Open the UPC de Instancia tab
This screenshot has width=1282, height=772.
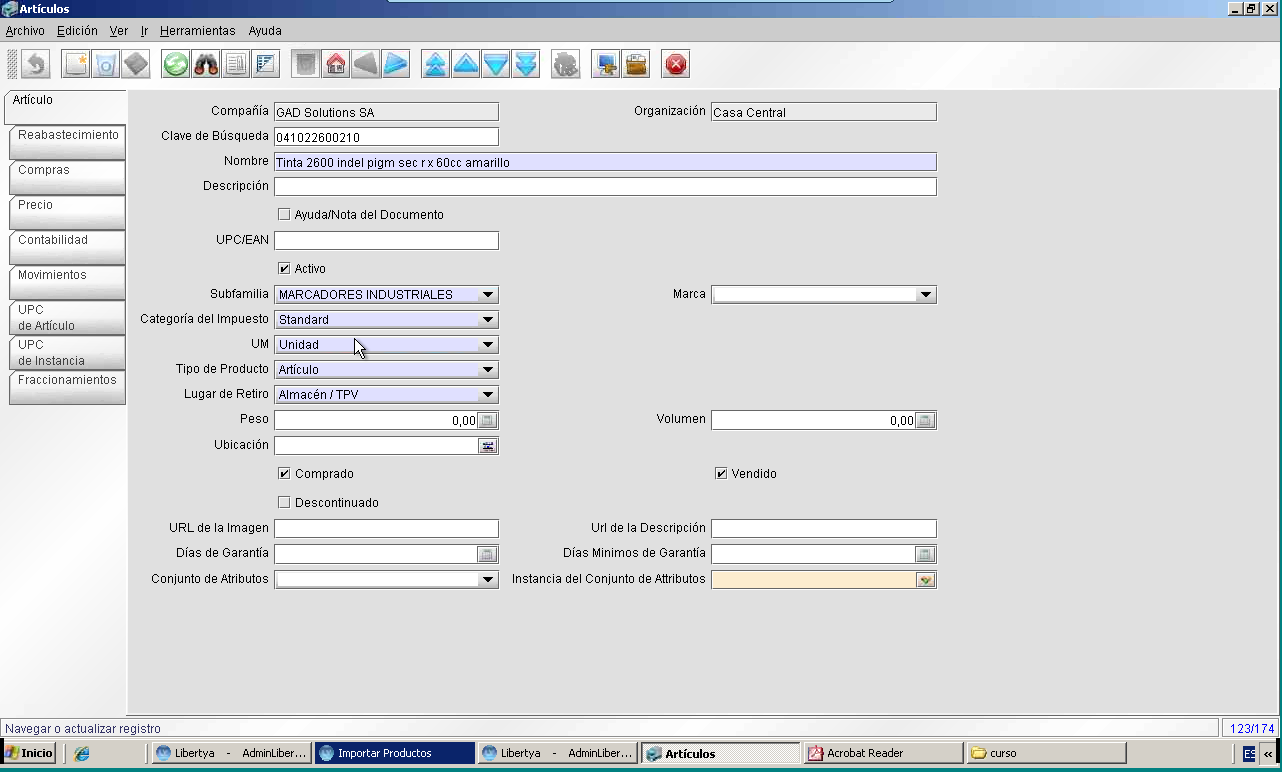click(x=67, y=352)
